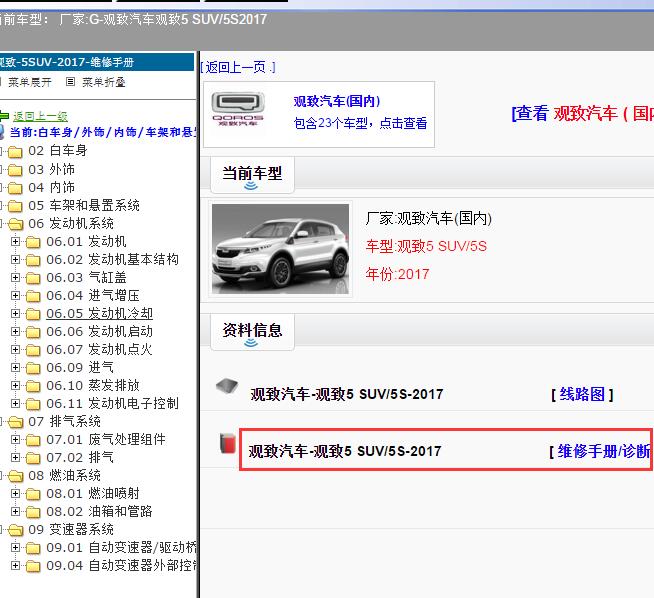The image size is (654, 598).
Task: Click open-folder icon for 06 发动机系统
Action: tap(15, 224)
